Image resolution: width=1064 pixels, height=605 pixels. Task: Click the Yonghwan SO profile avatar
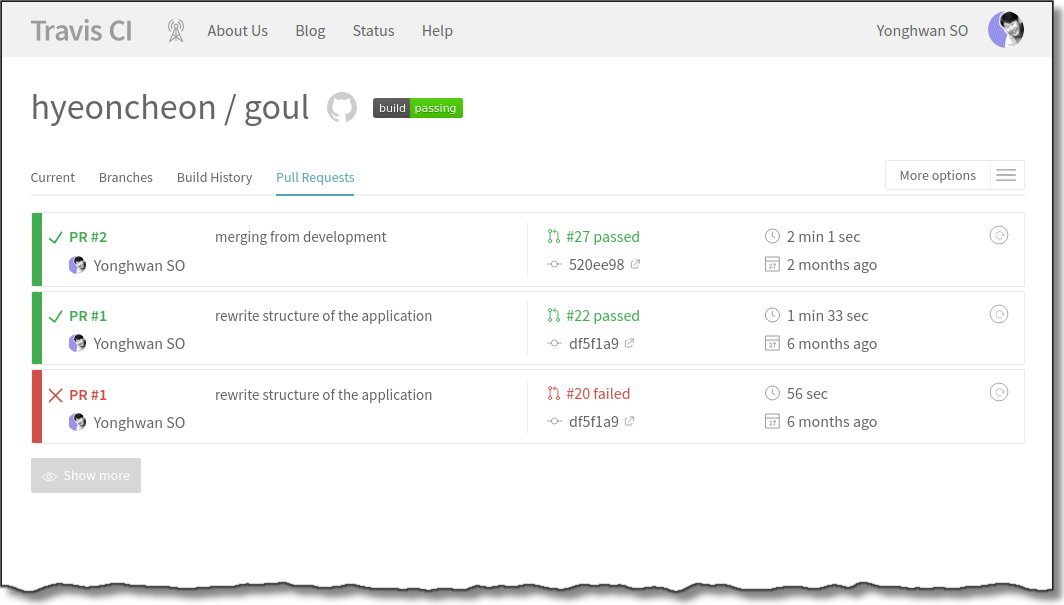click(1006, 30)
